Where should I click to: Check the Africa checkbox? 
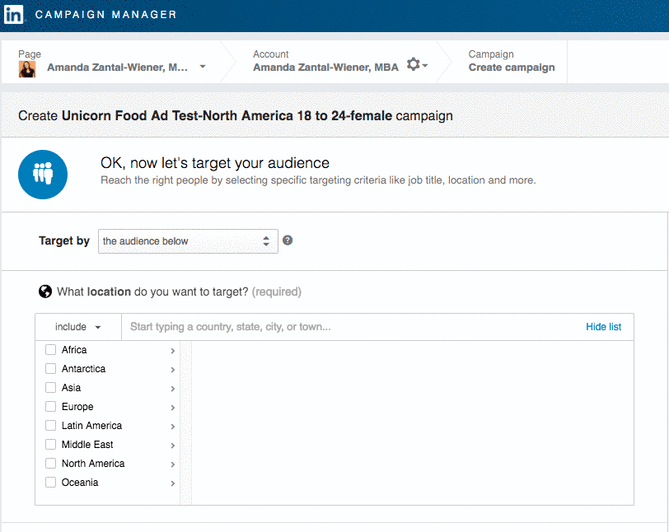[x=51, y=350]
